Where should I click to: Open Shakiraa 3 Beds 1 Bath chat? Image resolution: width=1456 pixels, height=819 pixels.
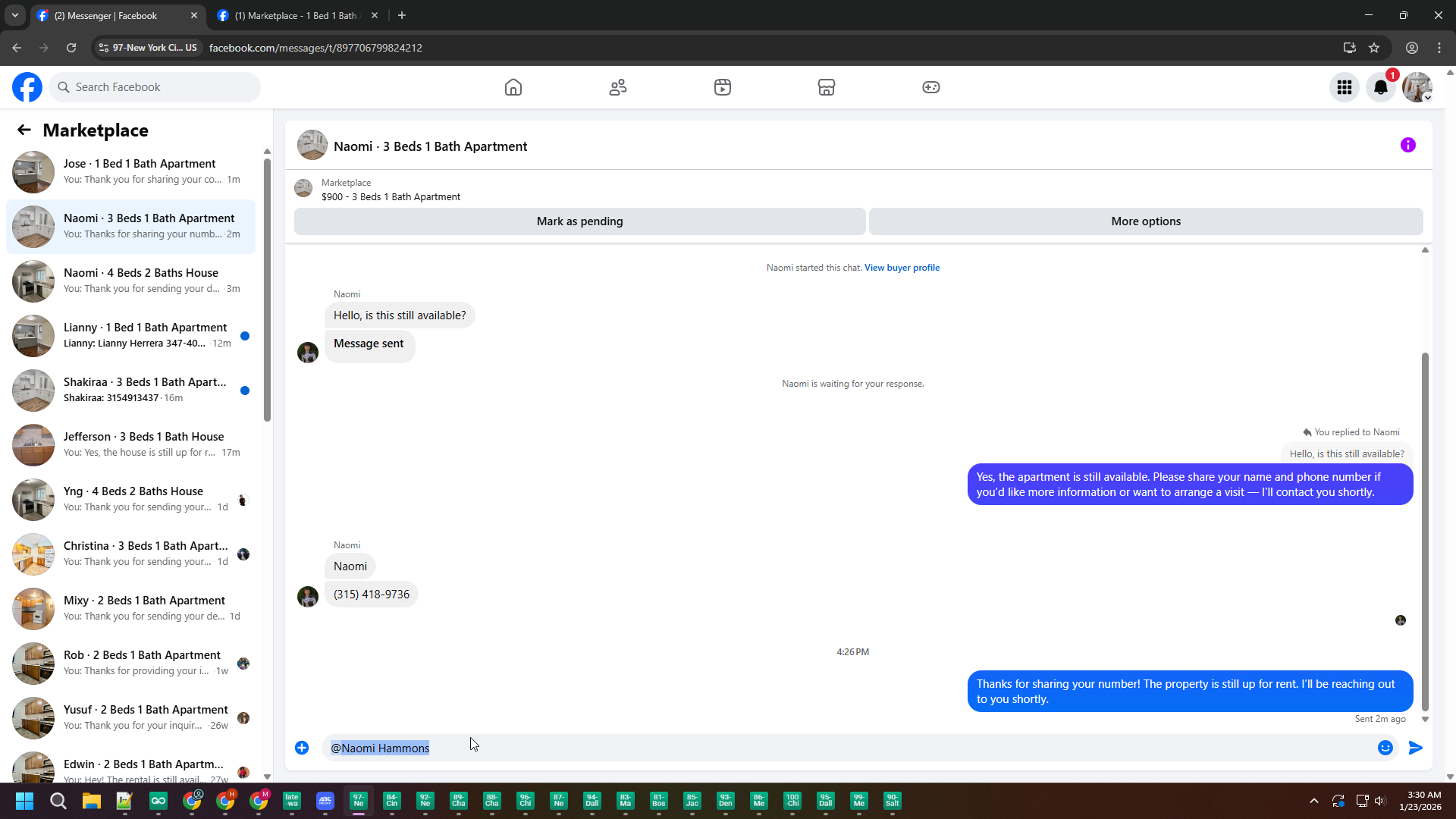tap(130, 391)
